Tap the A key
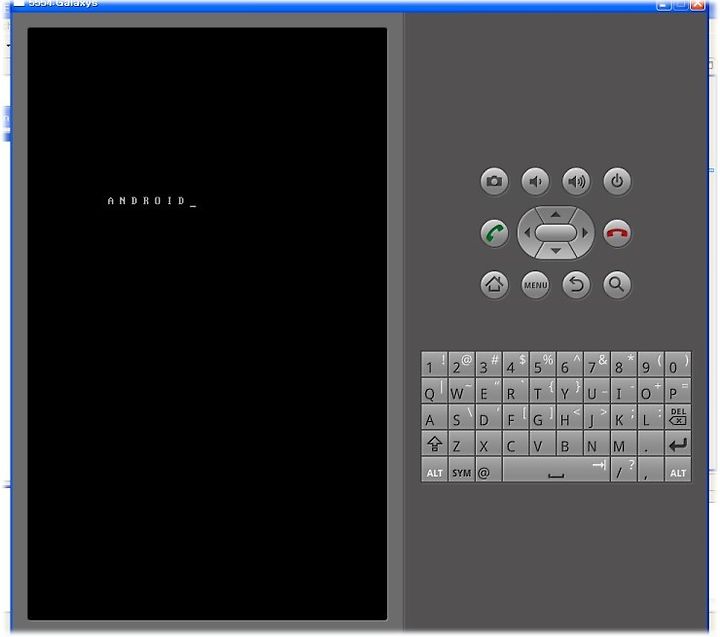This screenshot has height=637, width=720. coord(434,417)
